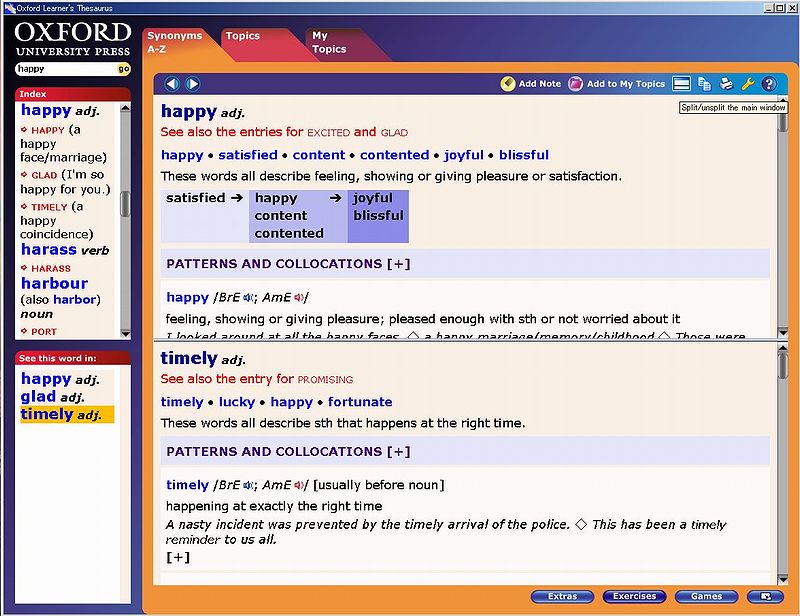The image size is (800, 616).
Task: Click the Exercises button
Action: click(634, 597)
